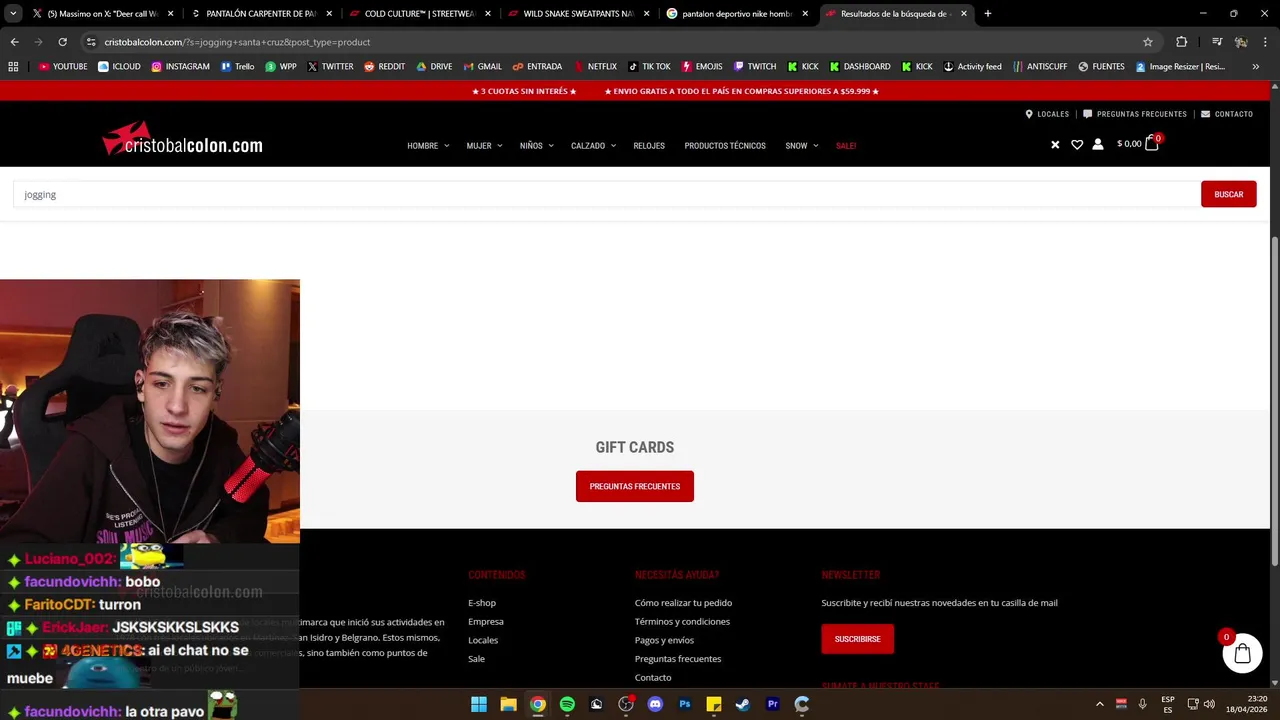Open NETFLIX bookmark

[594, 66]
